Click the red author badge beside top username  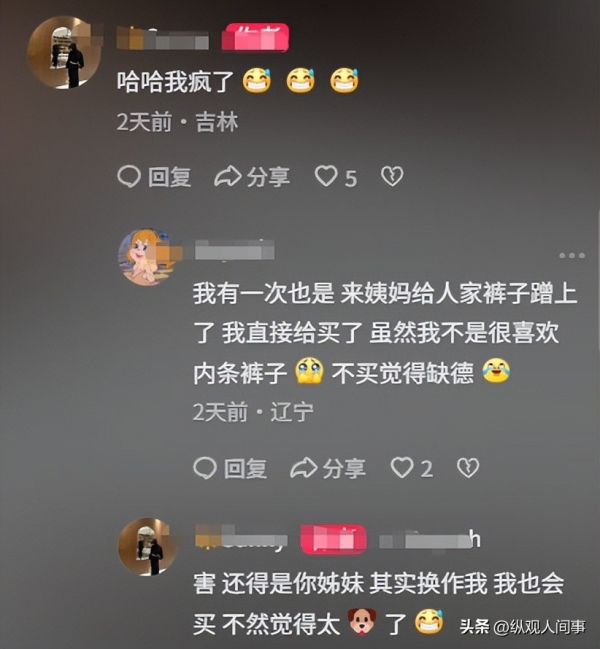pos(255,37)
